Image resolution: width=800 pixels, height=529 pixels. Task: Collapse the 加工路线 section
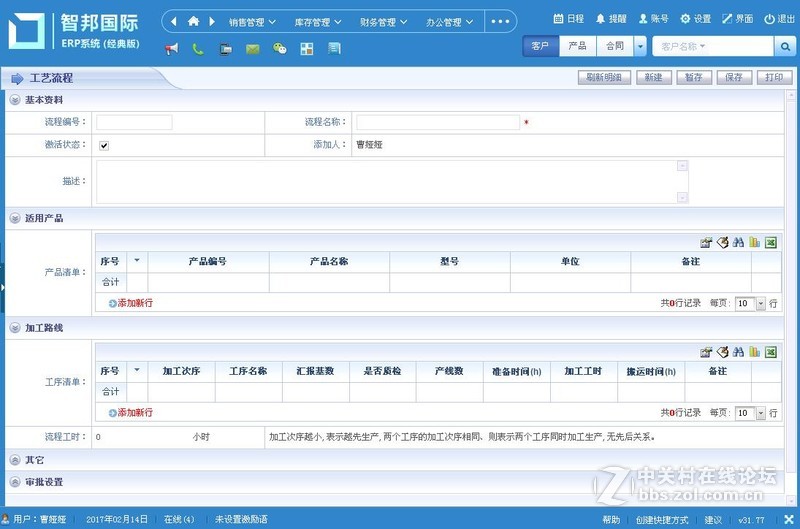(x=15, y=328)
